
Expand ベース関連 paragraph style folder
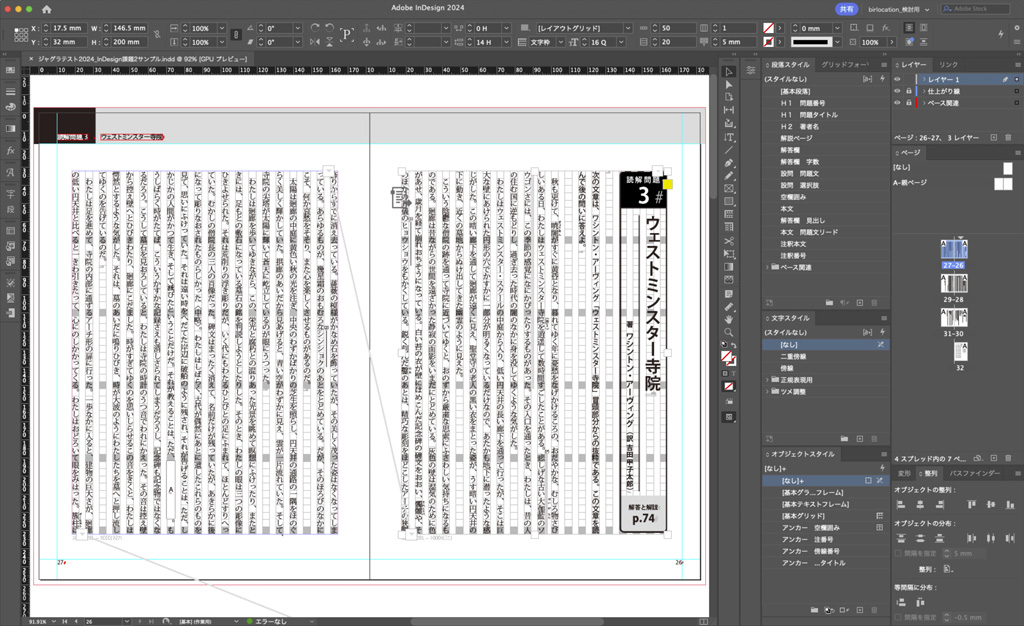point(767,268)
